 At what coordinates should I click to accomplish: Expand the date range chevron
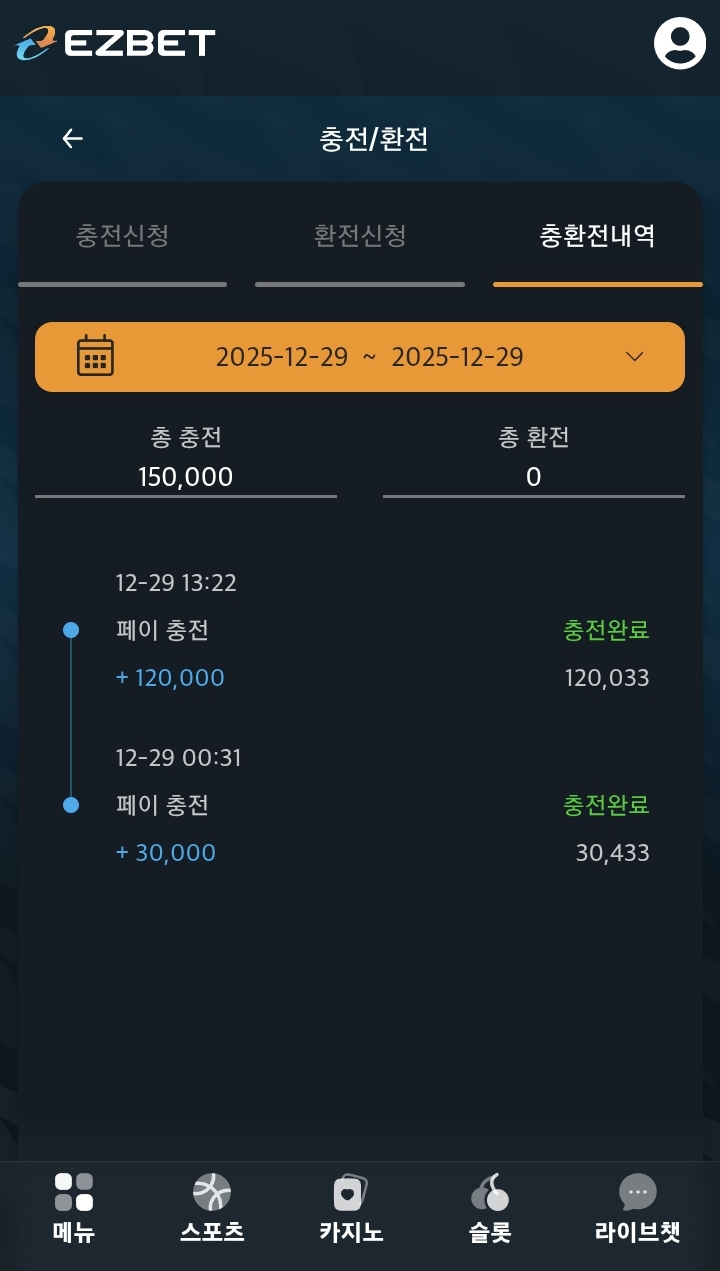click(634, 357)
